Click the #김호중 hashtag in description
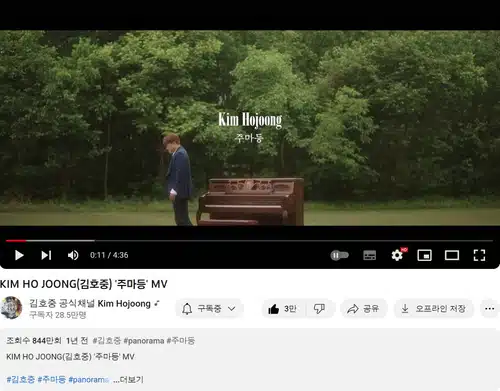The width and height of the screenshot is (500, 391). 20,380
